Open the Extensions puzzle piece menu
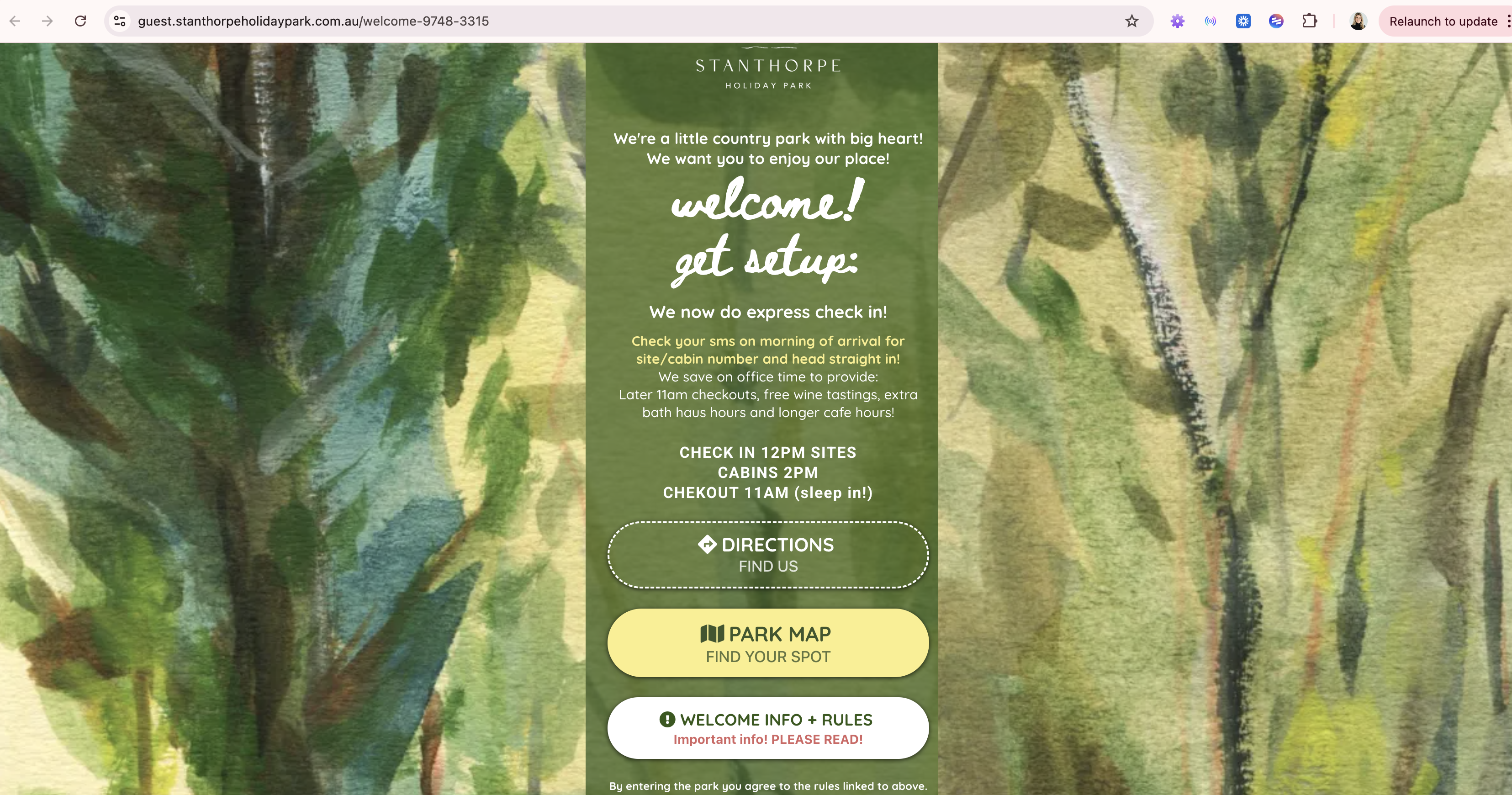 (1310, 21)
